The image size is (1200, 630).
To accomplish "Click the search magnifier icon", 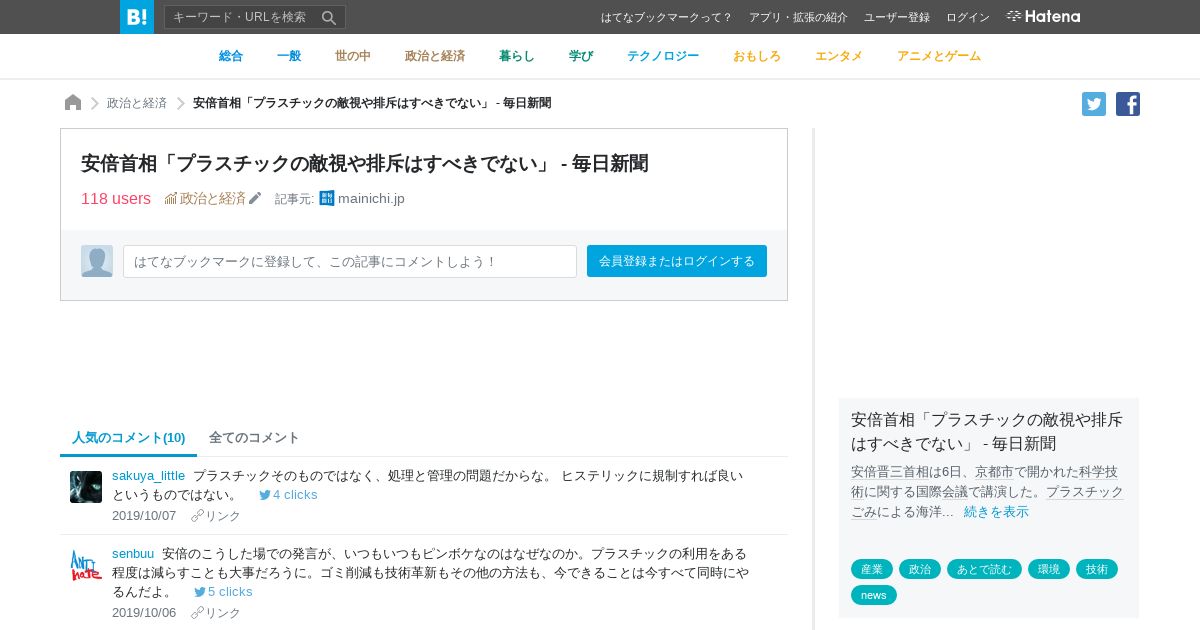I will point(329,17).
